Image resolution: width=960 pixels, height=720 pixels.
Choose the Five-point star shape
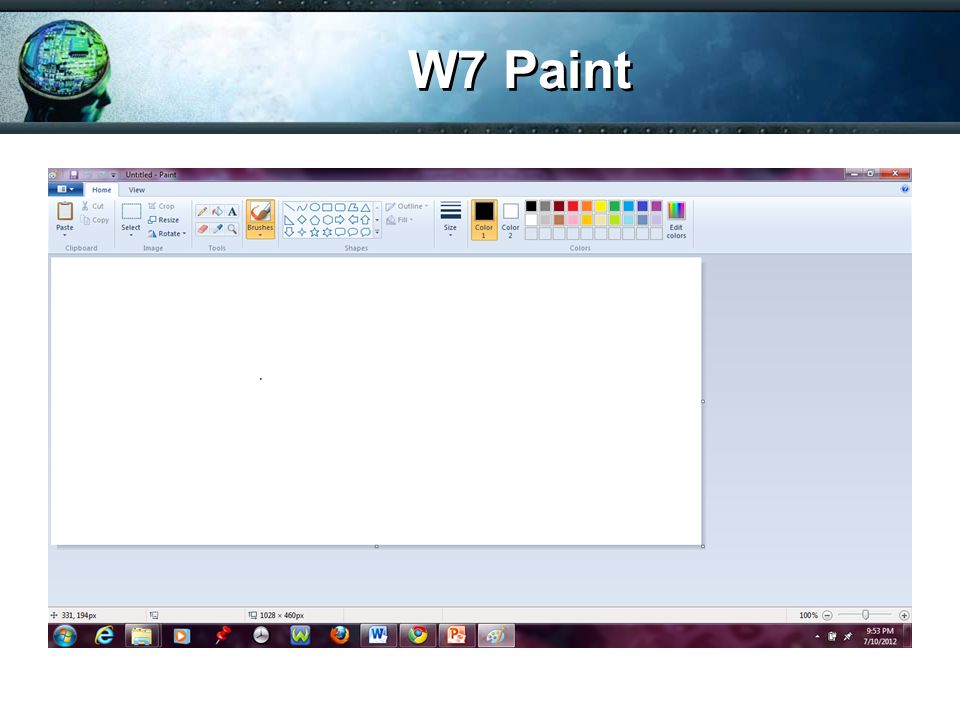click(x=315, y=232)
